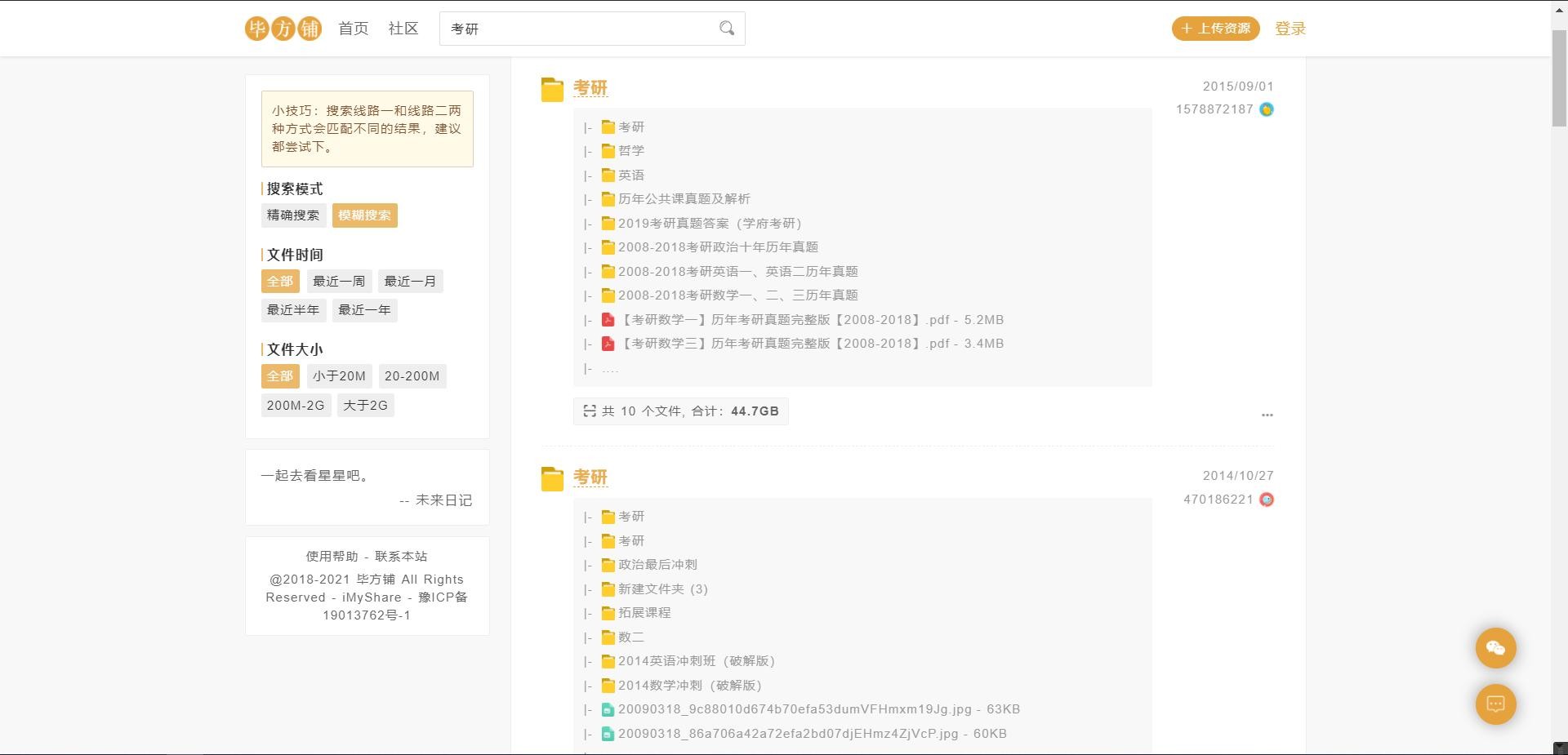
Task: Open the feedback message floating button
Action: (x=1495, y=704)
